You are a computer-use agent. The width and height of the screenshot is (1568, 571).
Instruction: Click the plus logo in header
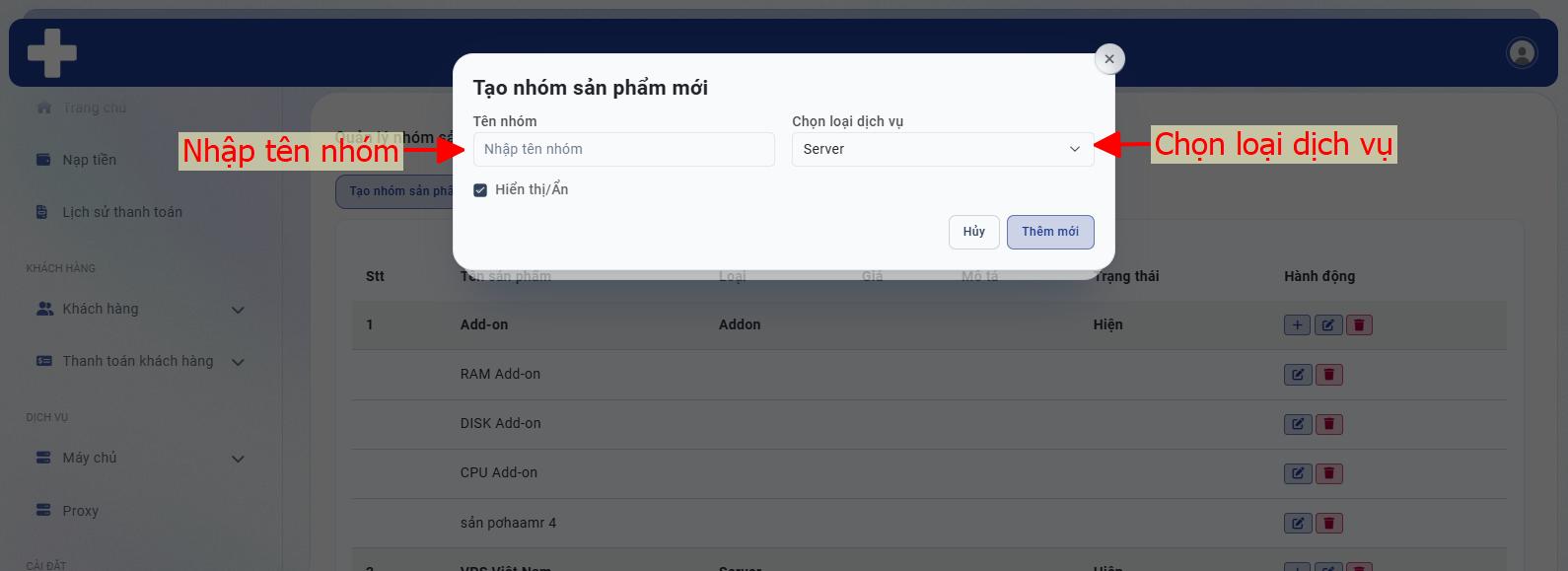coord(52,52)
